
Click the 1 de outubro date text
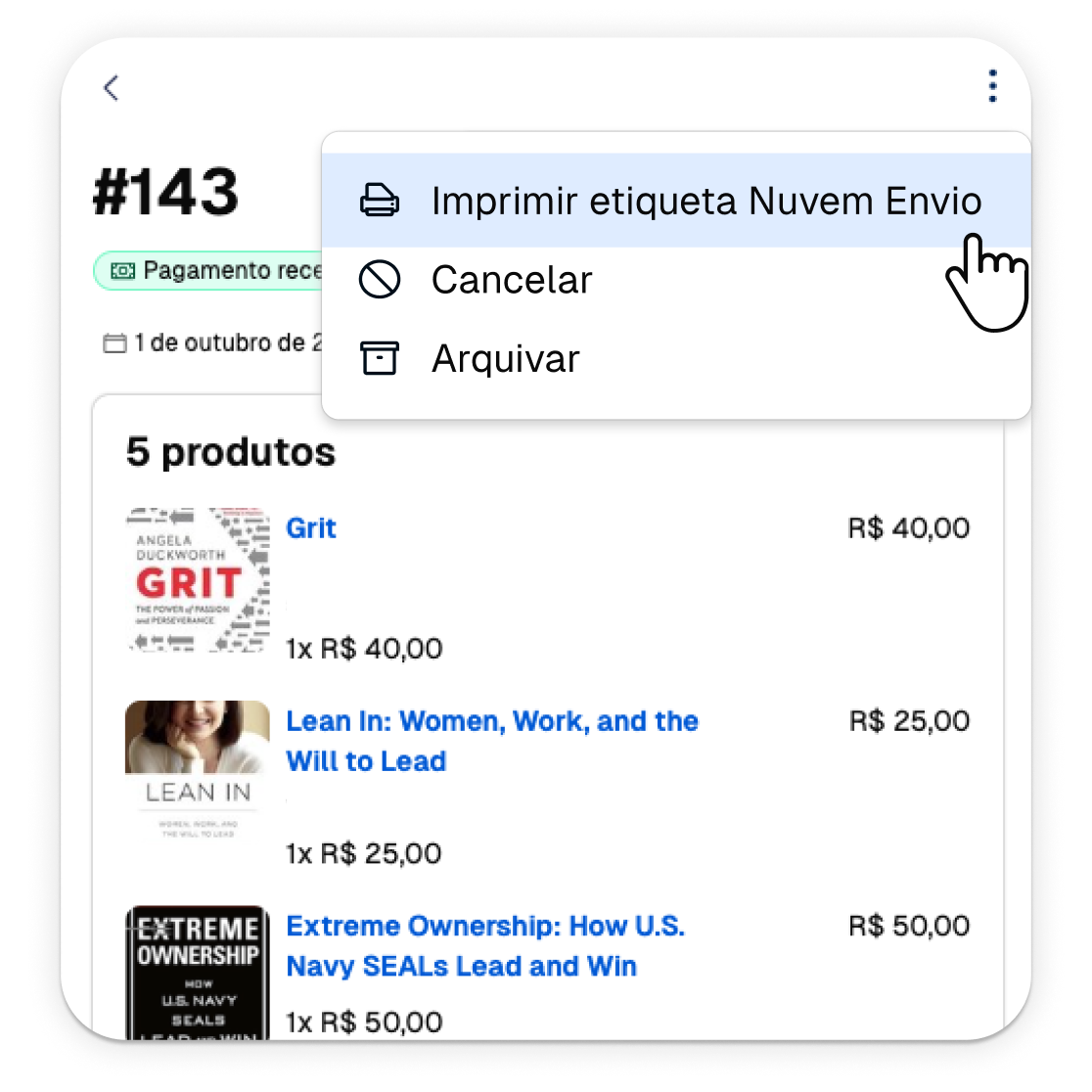click(228, 343)
